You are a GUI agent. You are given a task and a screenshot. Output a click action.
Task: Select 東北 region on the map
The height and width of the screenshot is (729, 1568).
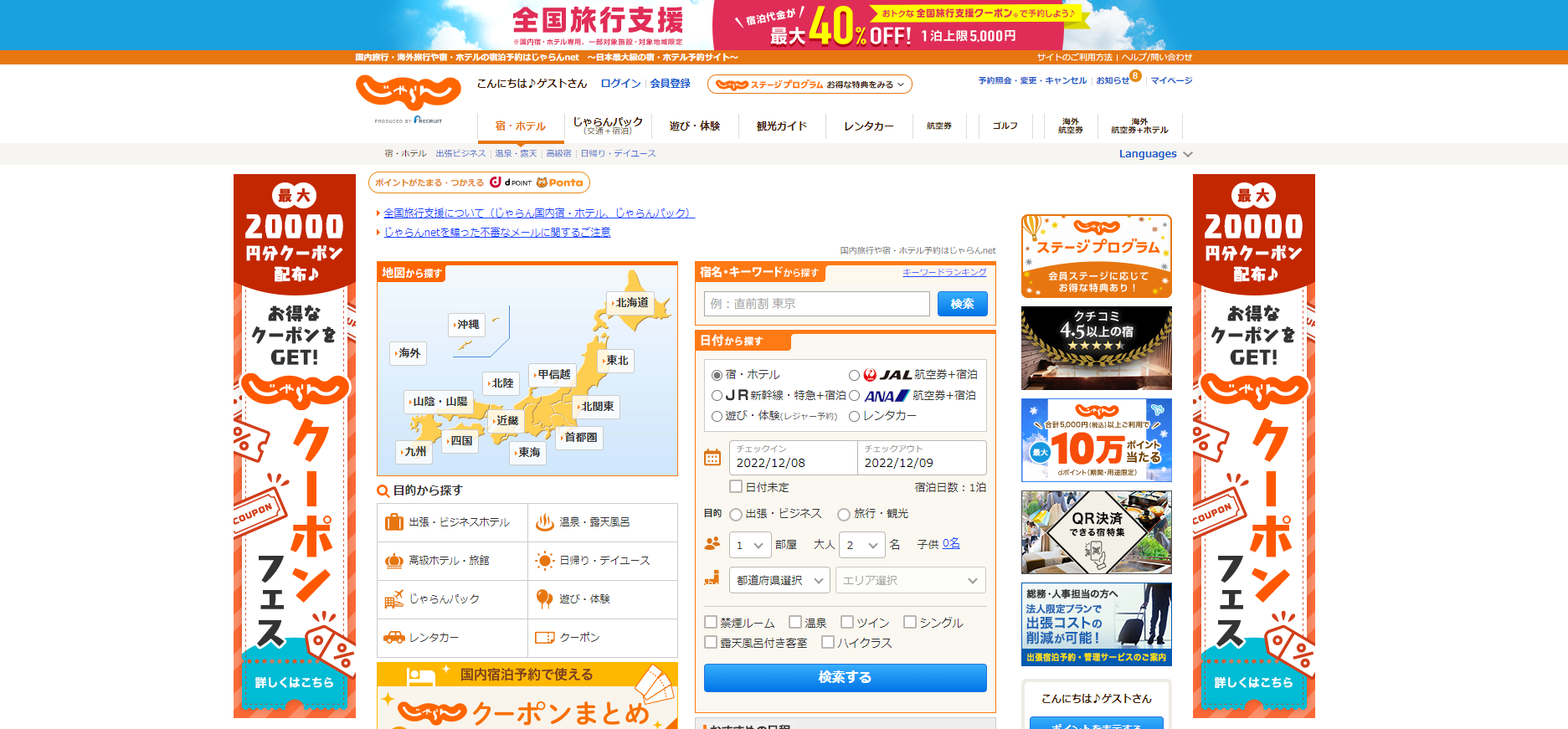(616, 360)
